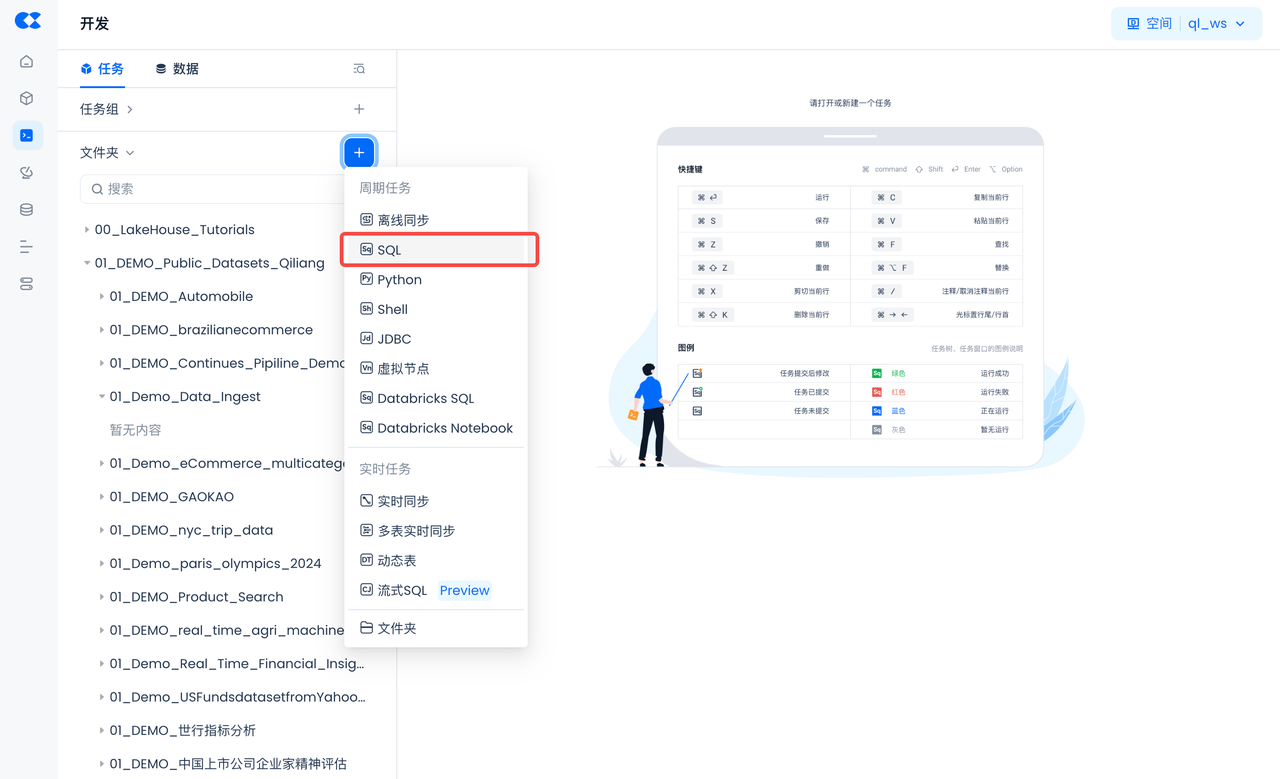
Task: Click the home icon in left sidebar
Action: click(27, 62)
